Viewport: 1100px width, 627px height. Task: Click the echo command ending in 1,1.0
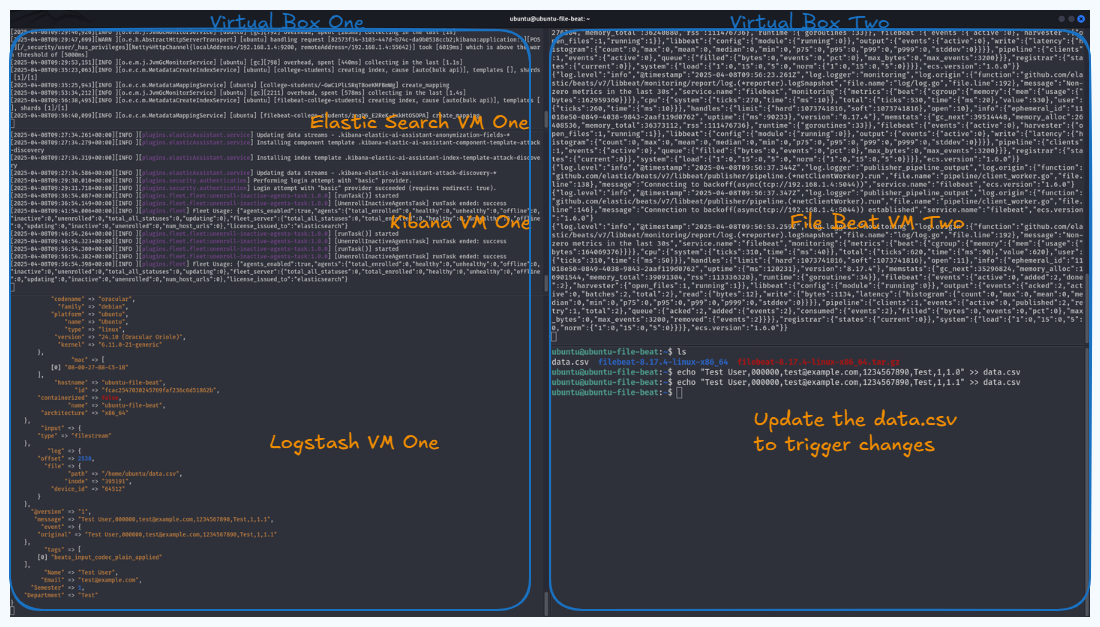click(849, 372)
